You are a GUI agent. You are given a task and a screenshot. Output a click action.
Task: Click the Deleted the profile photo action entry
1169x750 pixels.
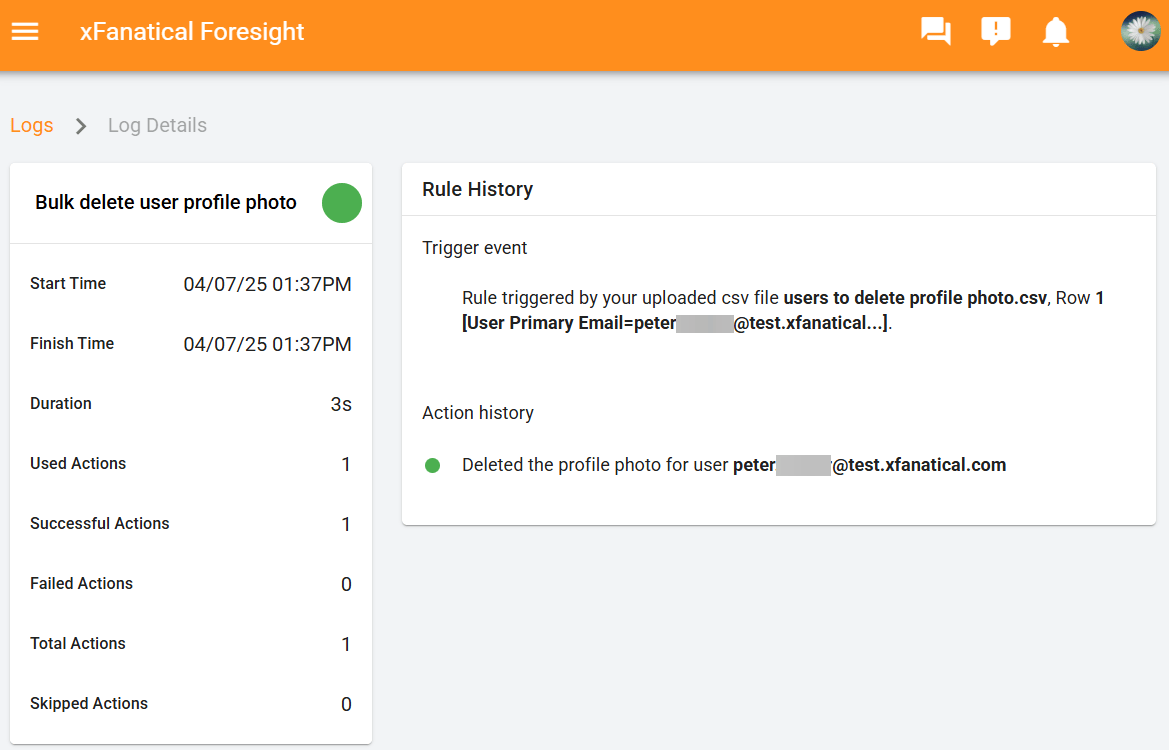pos(734,465)
